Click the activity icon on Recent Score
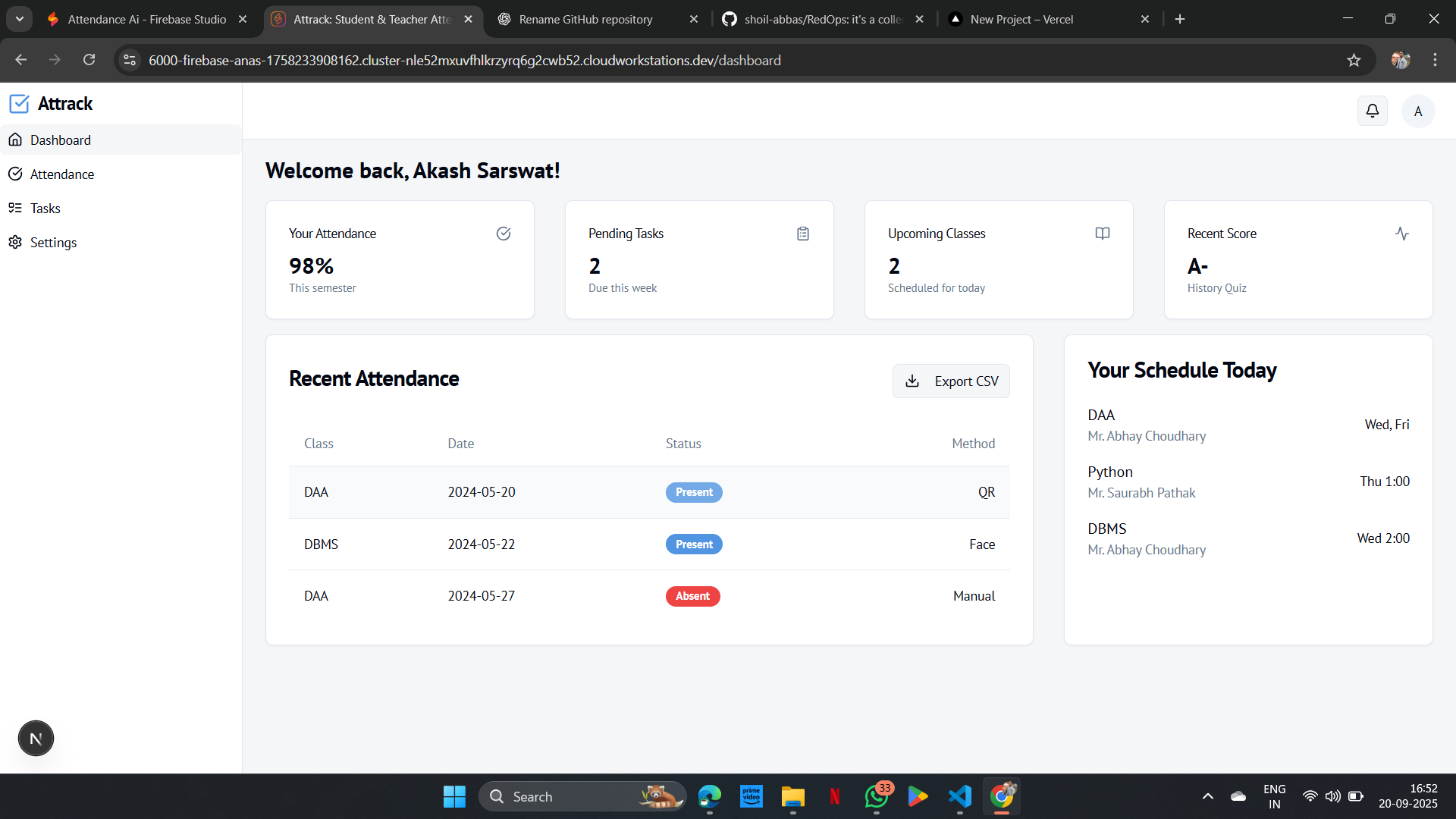The width and height of the screenshot is (1456, 819). [1402, 233]
